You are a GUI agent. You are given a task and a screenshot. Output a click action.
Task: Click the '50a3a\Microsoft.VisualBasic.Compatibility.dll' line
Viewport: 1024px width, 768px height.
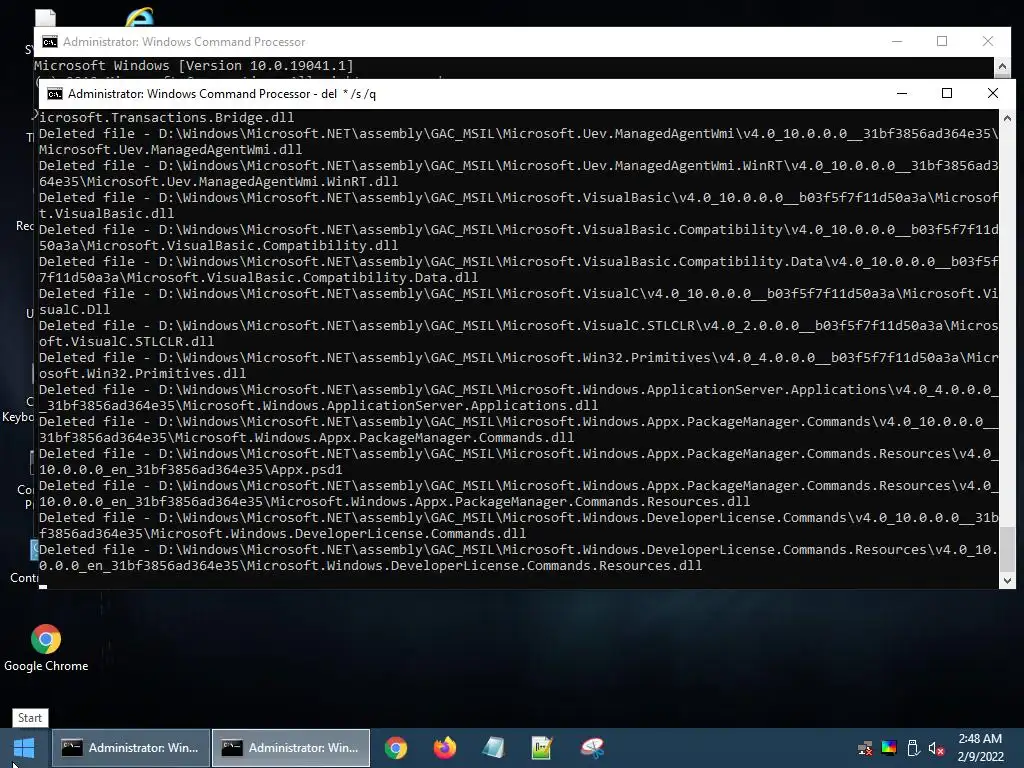click(x=218, y=246)
